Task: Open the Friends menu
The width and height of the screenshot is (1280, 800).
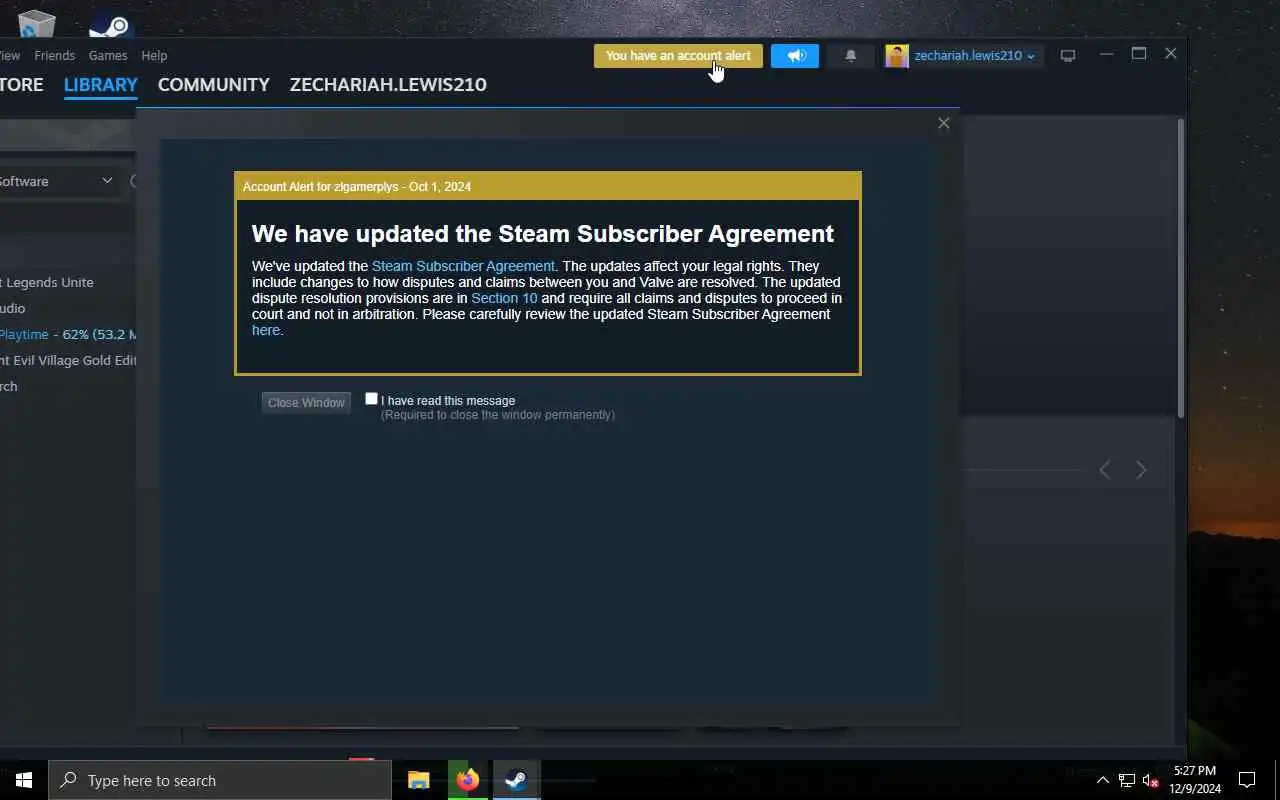Action: [x=54, y=56]
